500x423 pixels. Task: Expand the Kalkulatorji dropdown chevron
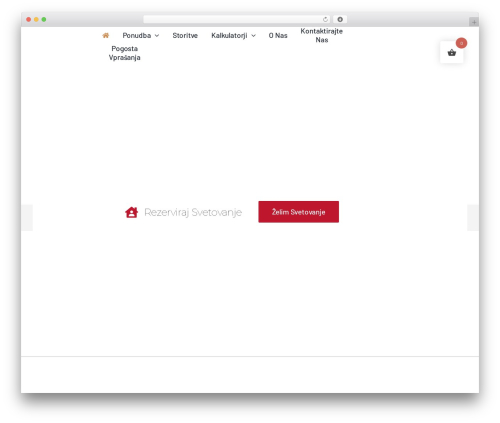coord(253,36)
